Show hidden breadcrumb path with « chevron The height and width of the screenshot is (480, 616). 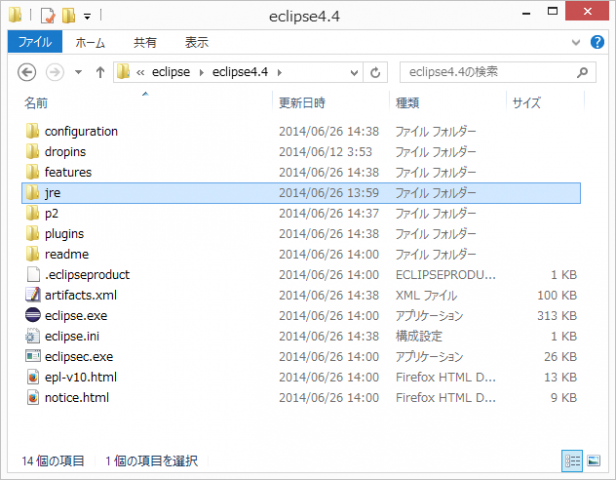140,72
